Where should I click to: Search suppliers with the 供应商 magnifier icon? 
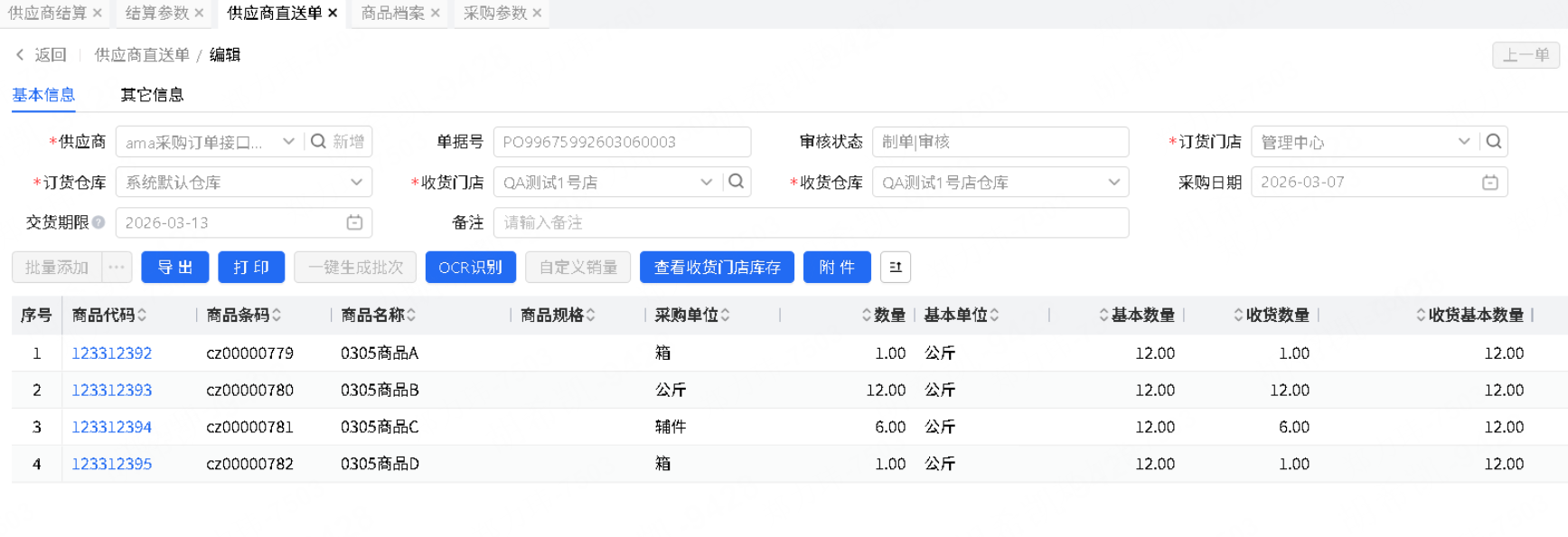click(x=318, y=141)
